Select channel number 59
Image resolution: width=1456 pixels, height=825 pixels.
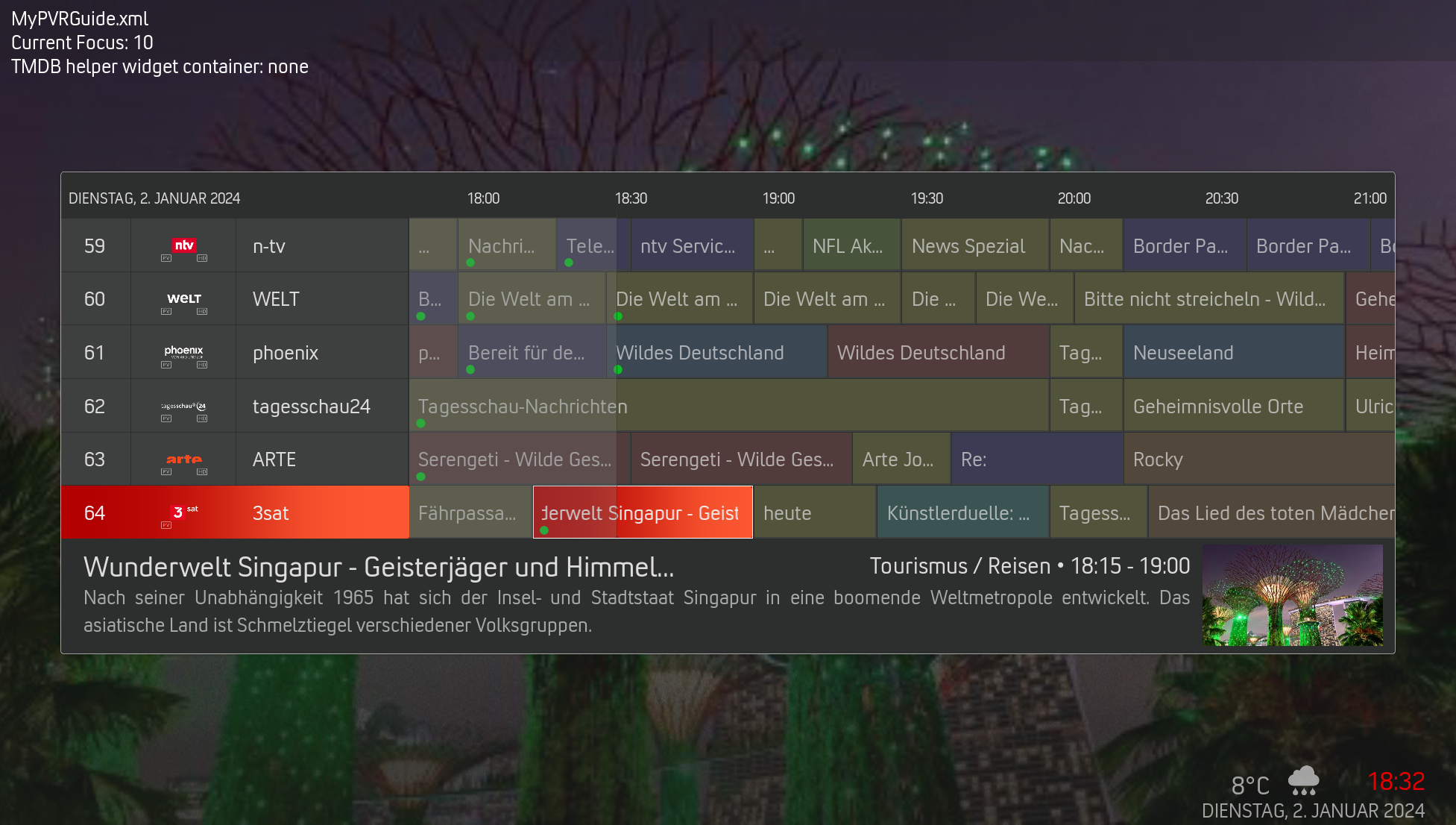95,246
